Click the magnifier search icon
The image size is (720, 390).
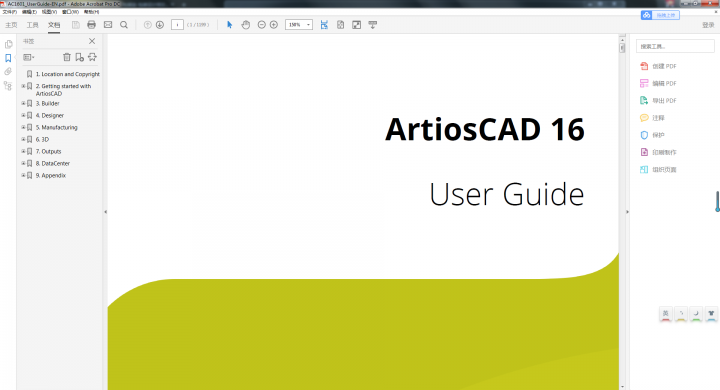coord(124,25)
